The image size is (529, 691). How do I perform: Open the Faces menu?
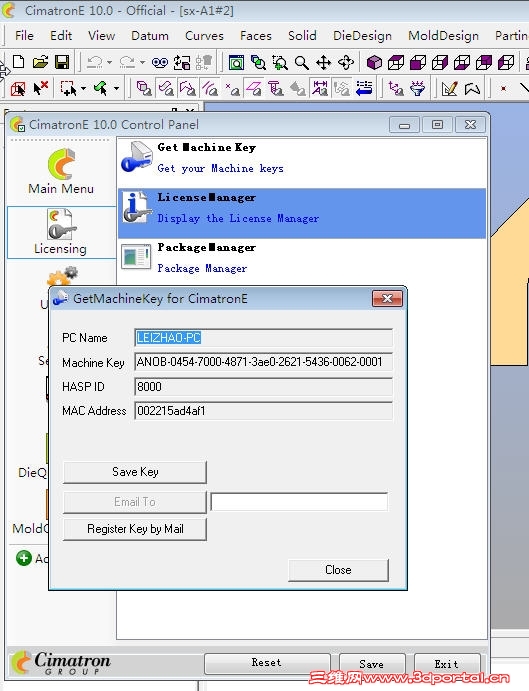click(256, 36)
